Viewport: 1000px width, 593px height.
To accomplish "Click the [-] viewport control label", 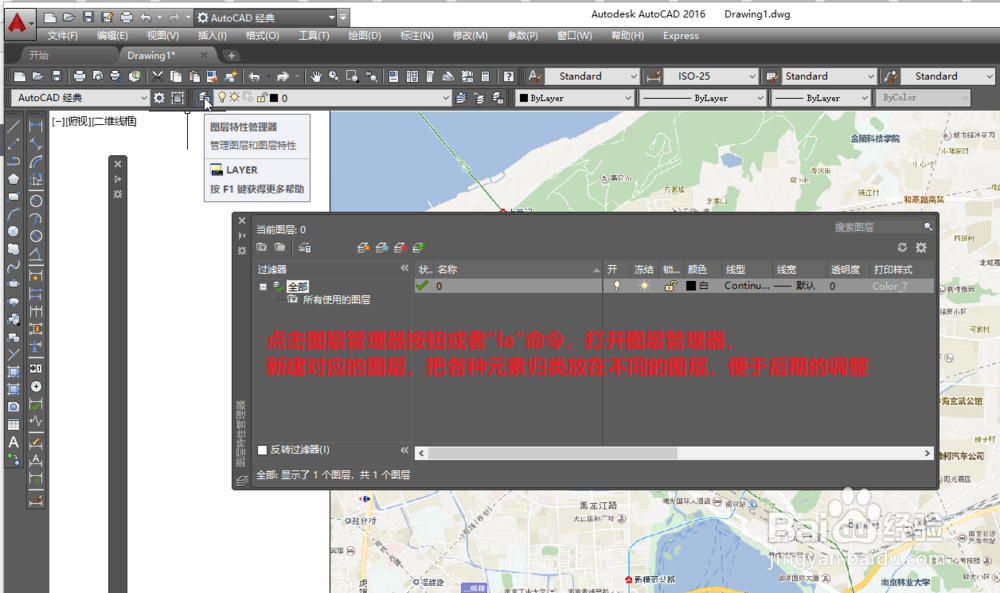I will click(x=58, y=121).
